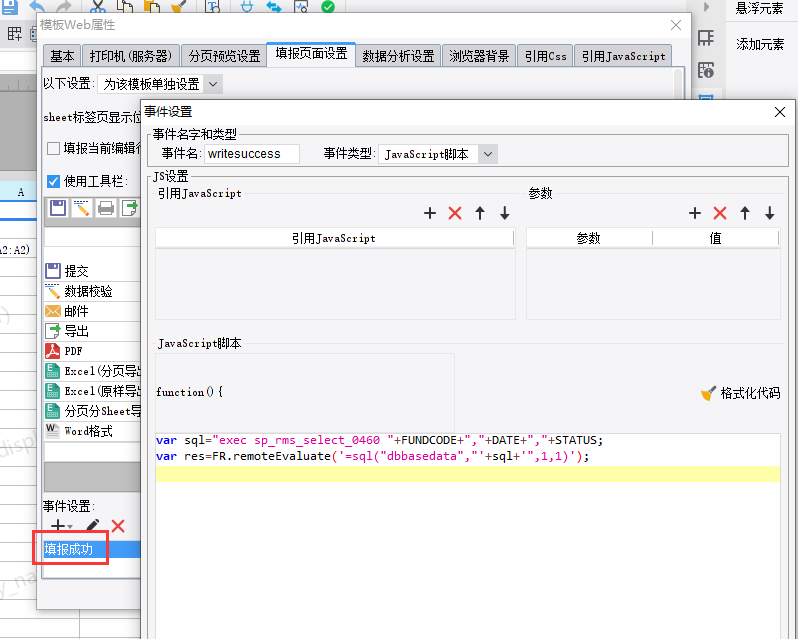This screenshot has height=639, width=798.
Task: Click the save/submit icon in toolbar preview
Action: (x=58, y=208)
